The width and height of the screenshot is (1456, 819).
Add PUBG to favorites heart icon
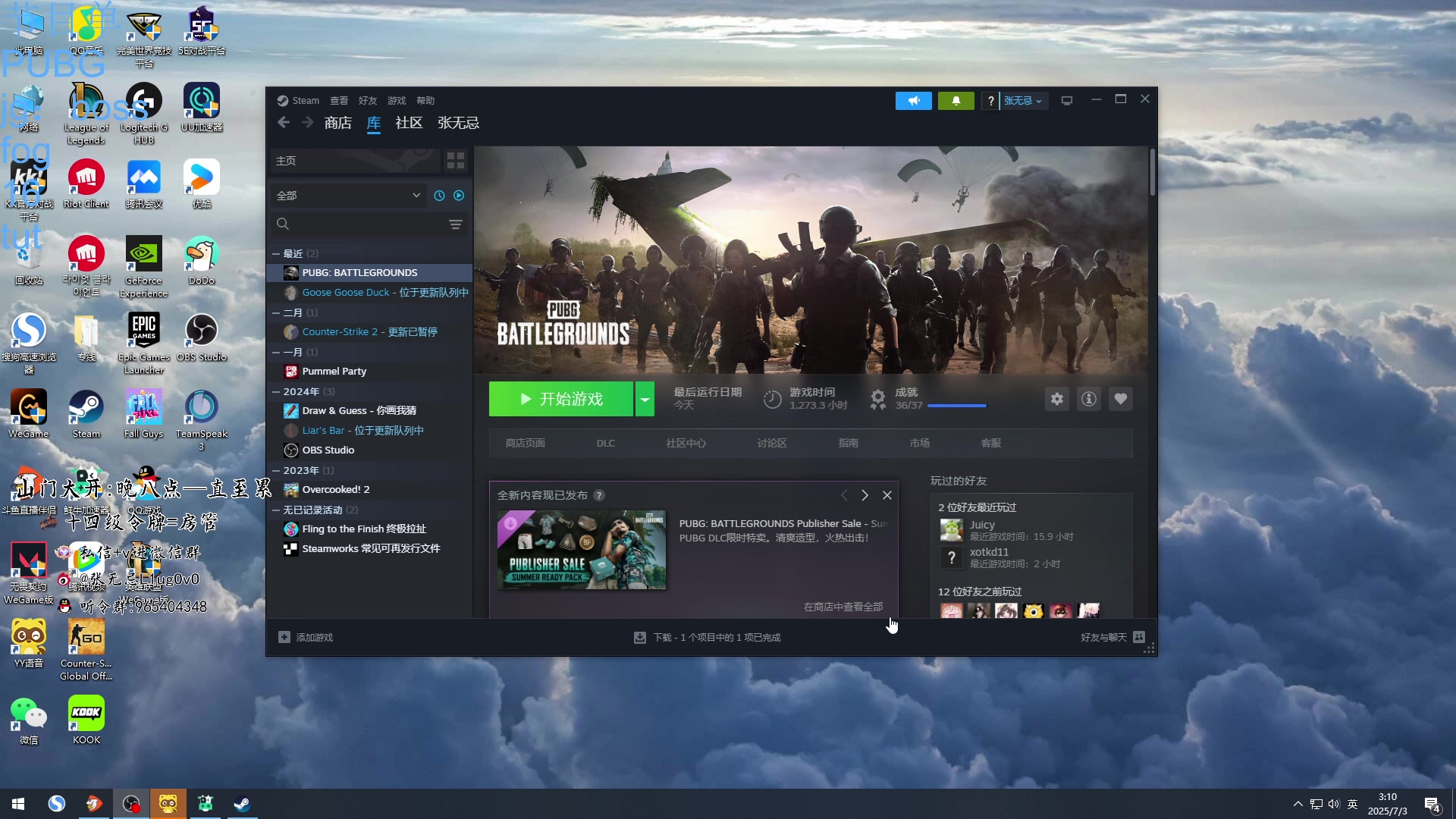(x=1120, y=399)
